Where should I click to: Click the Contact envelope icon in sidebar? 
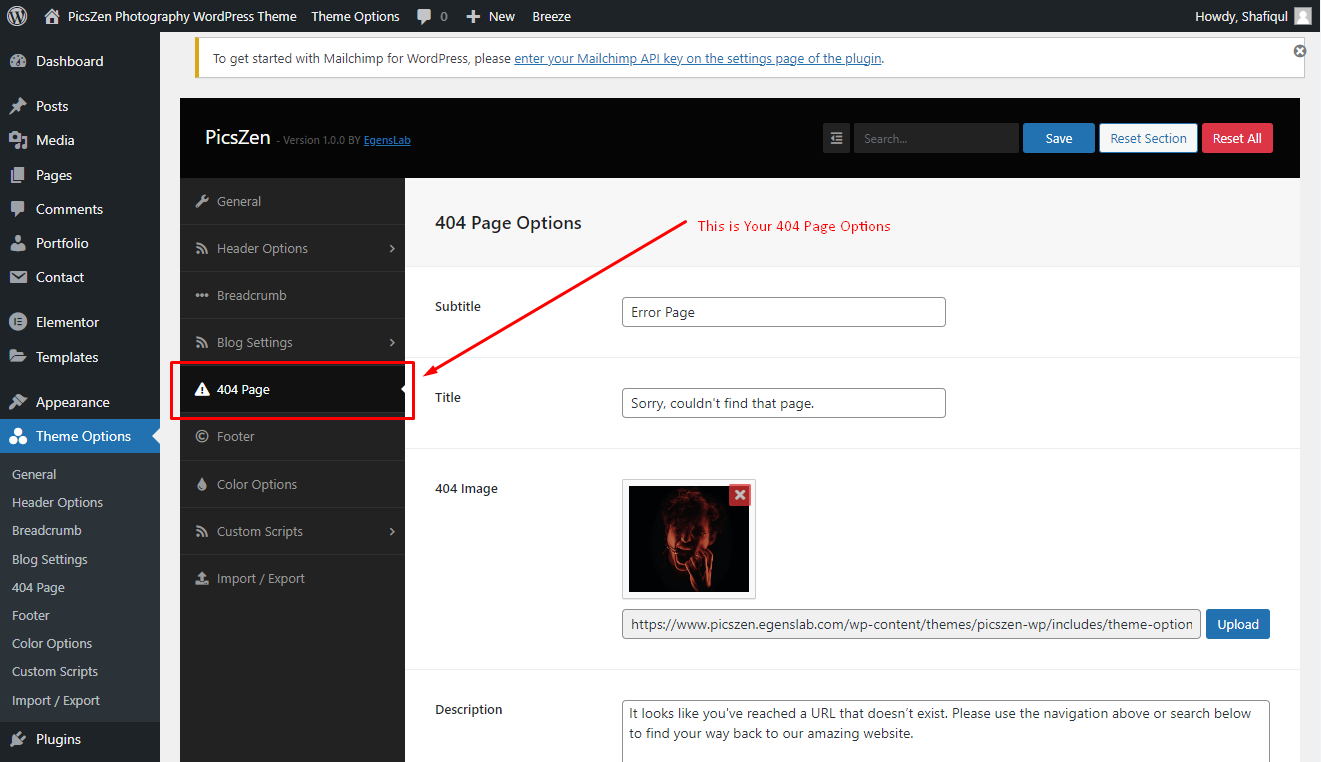[x=18, y=277]
